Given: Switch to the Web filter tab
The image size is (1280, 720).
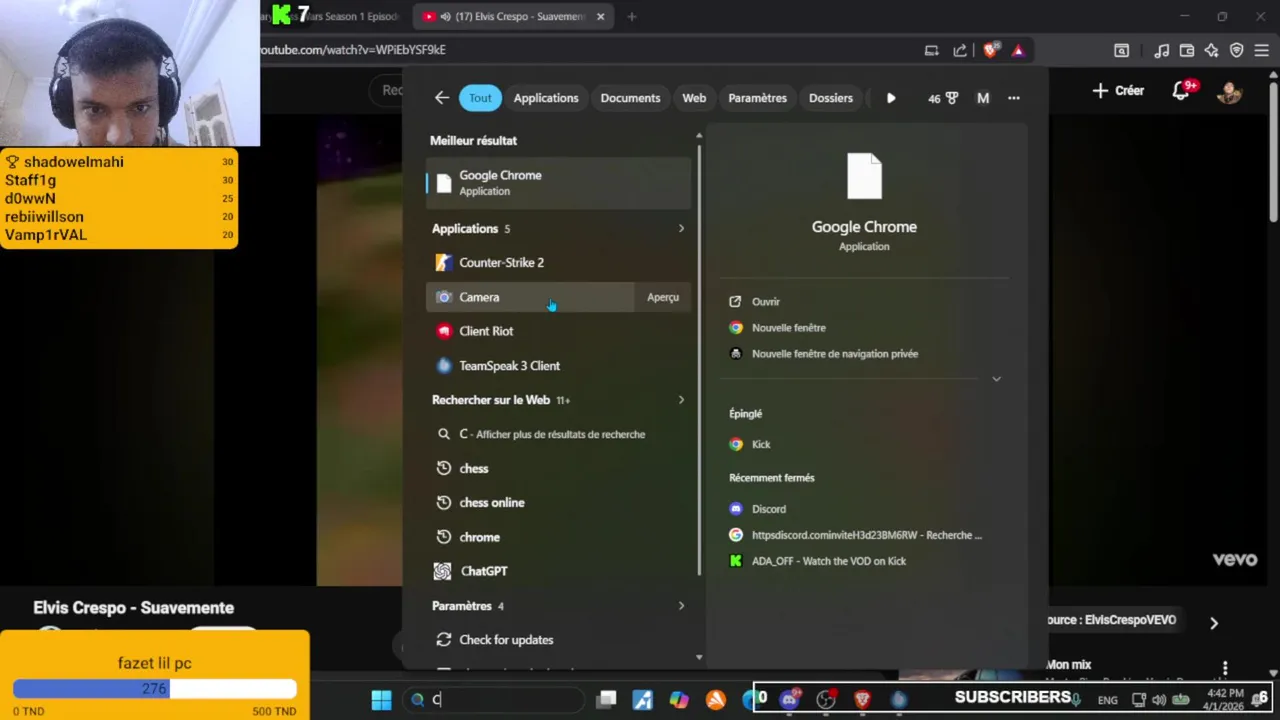Looking at the screenshot, I should (694, 98).
